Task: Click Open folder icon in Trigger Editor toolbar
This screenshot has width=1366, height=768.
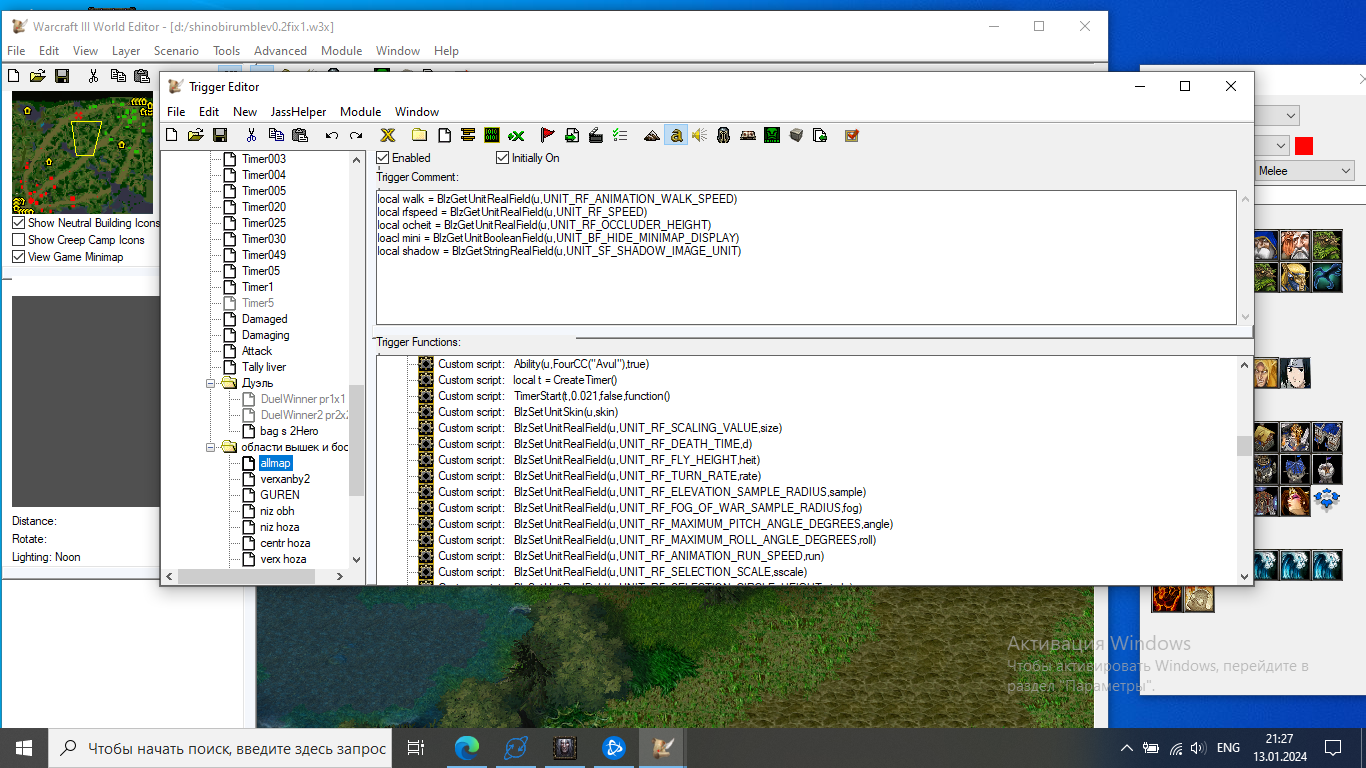Action: 195,135
